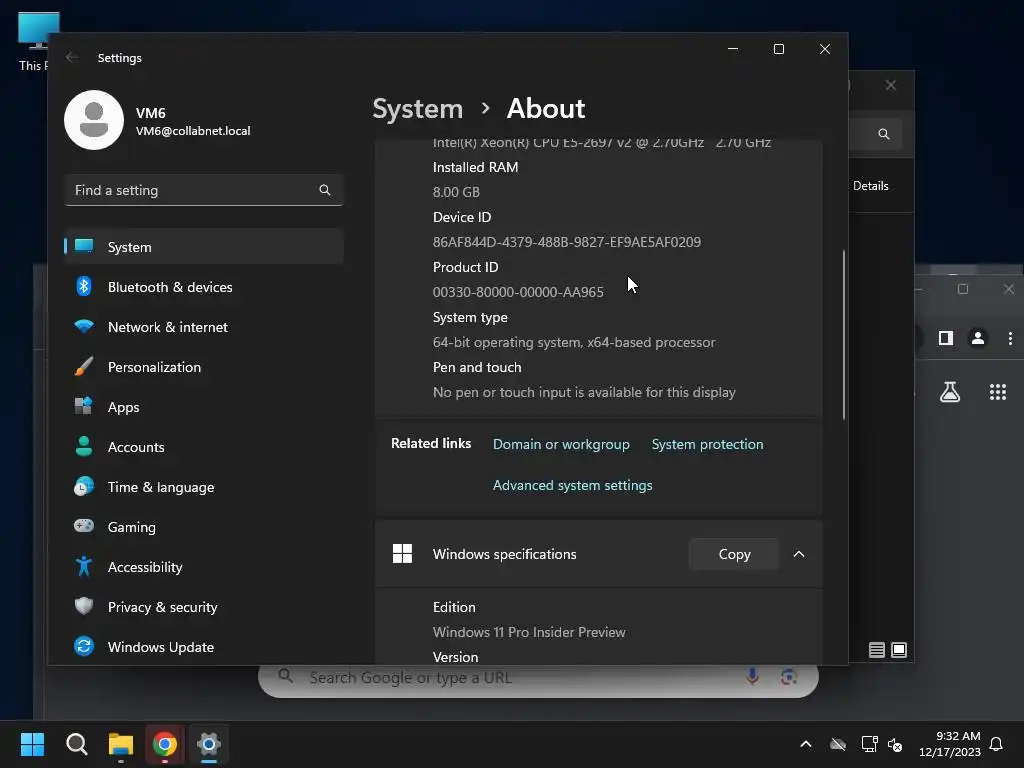Open Chrome three-dot menu
1024x768 pixels.
tap(1010, 338)
